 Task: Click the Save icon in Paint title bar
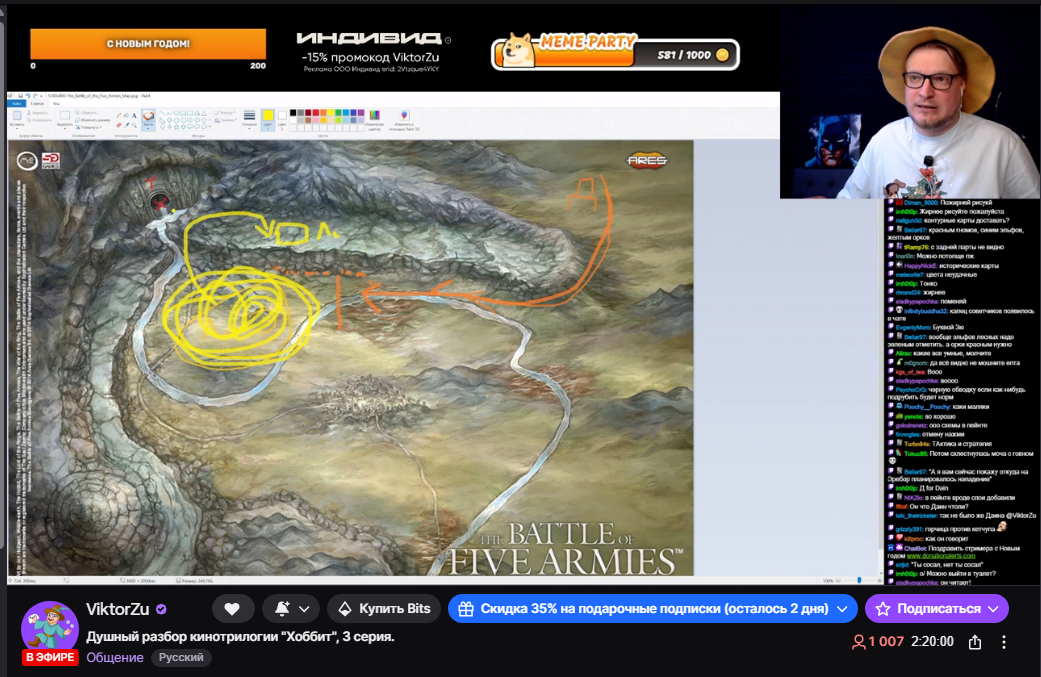[x=21, y=96]
